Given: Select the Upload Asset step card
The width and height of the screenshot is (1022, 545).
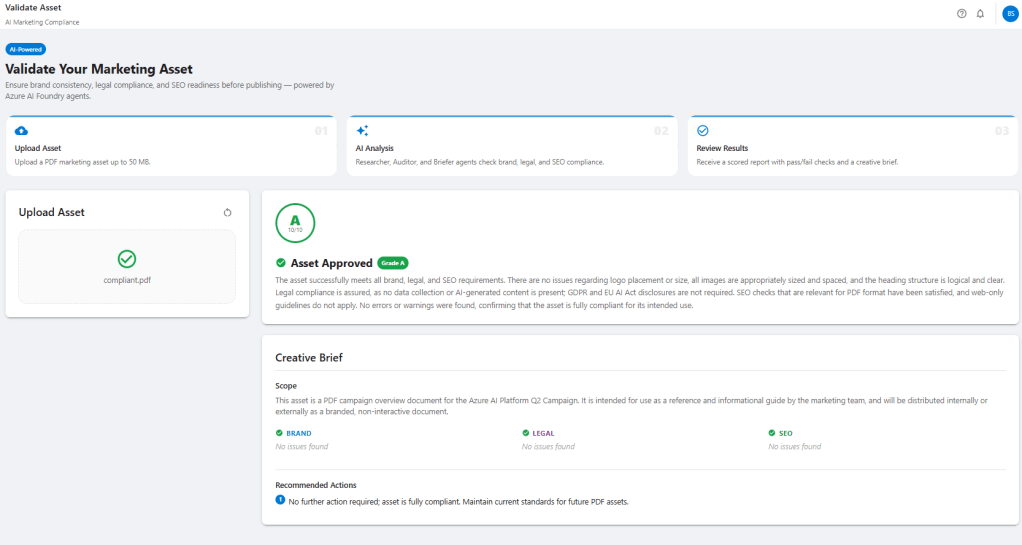Looking at the screenshot, I should click(x=171, y=146).
